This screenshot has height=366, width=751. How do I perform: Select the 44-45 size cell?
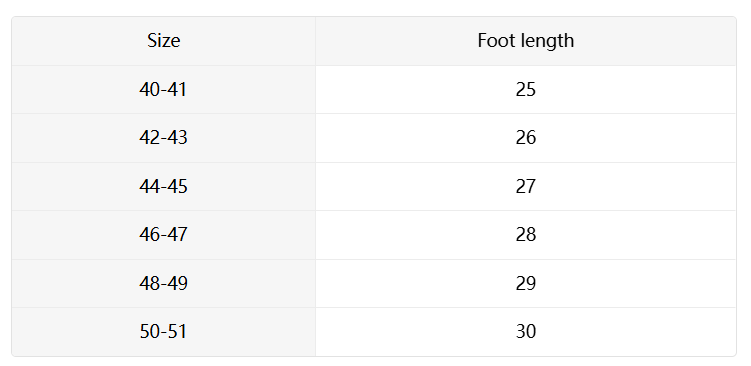(x=163, y=186)
